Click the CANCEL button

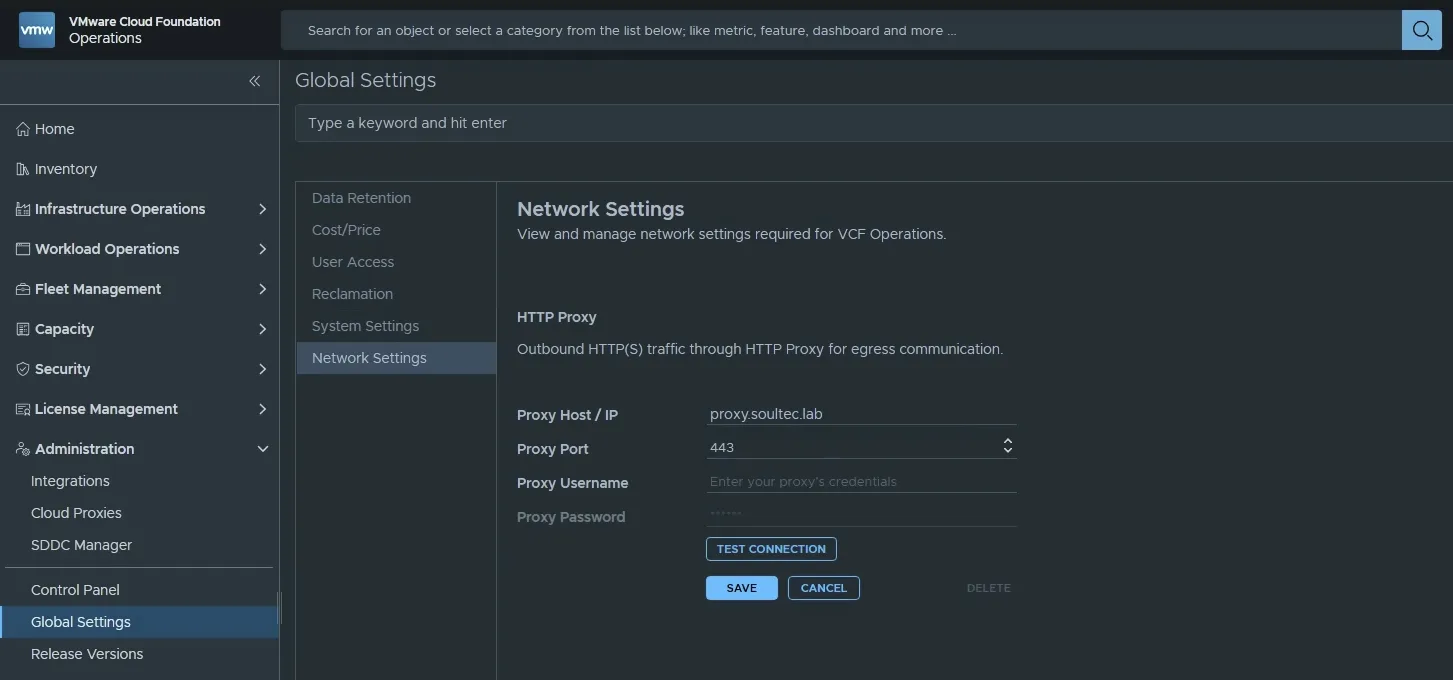[823, 588]
